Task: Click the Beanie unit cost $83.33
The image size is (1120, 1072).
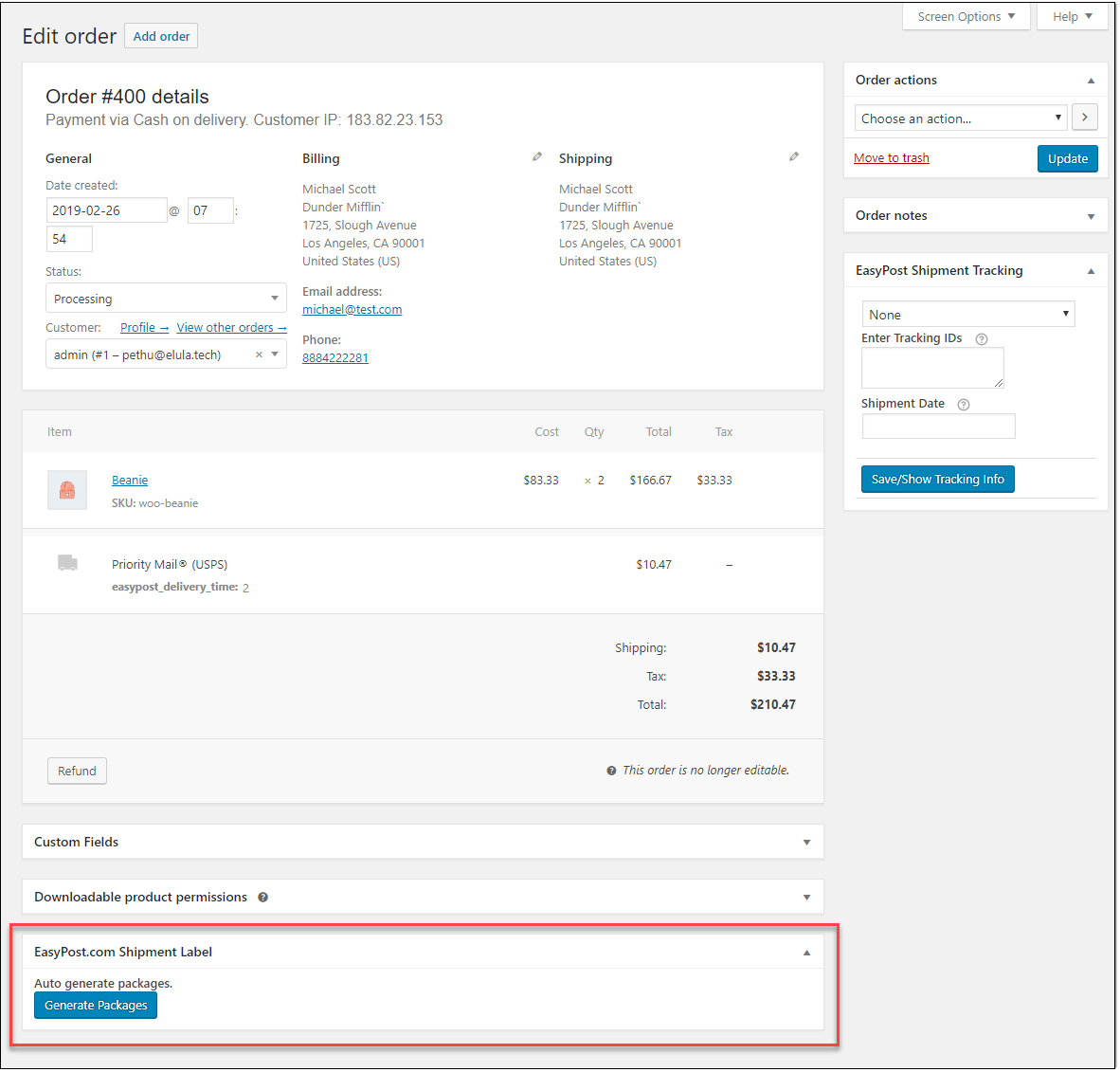Action: (541, 481)
